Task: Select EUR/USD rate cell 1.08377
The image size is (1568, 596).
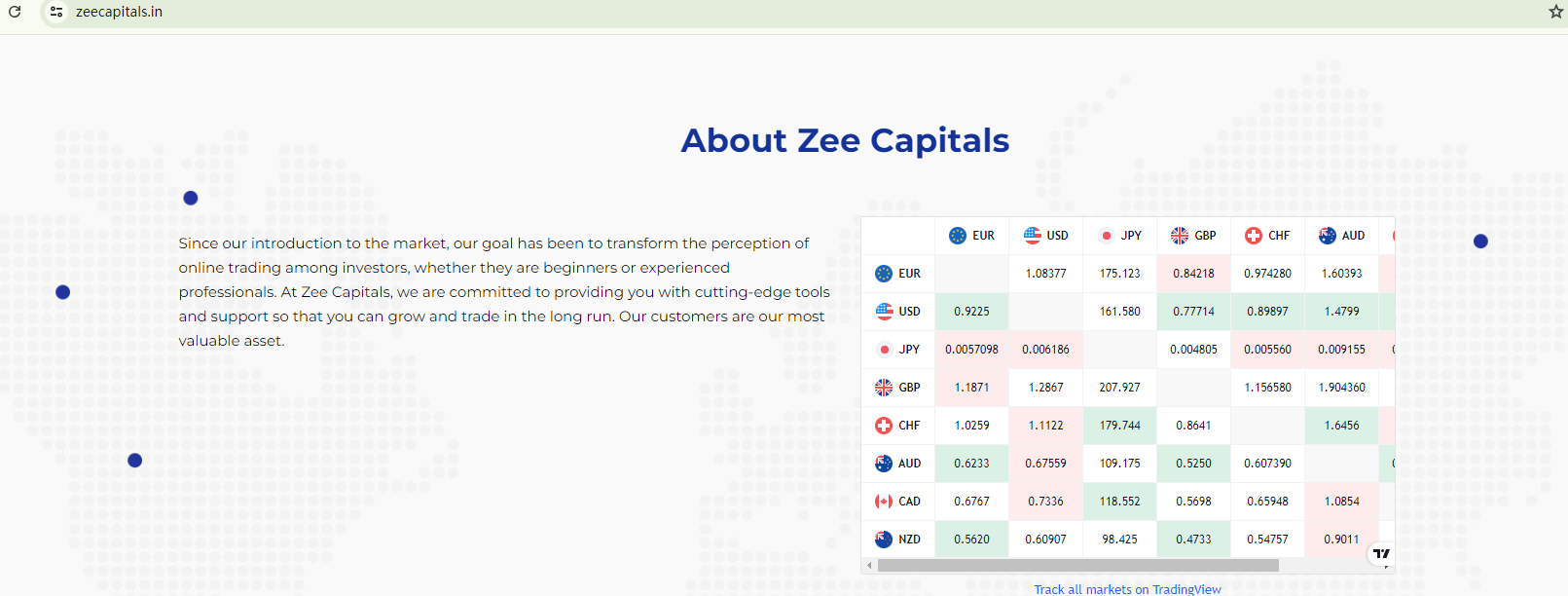Action: point(1046,274)
